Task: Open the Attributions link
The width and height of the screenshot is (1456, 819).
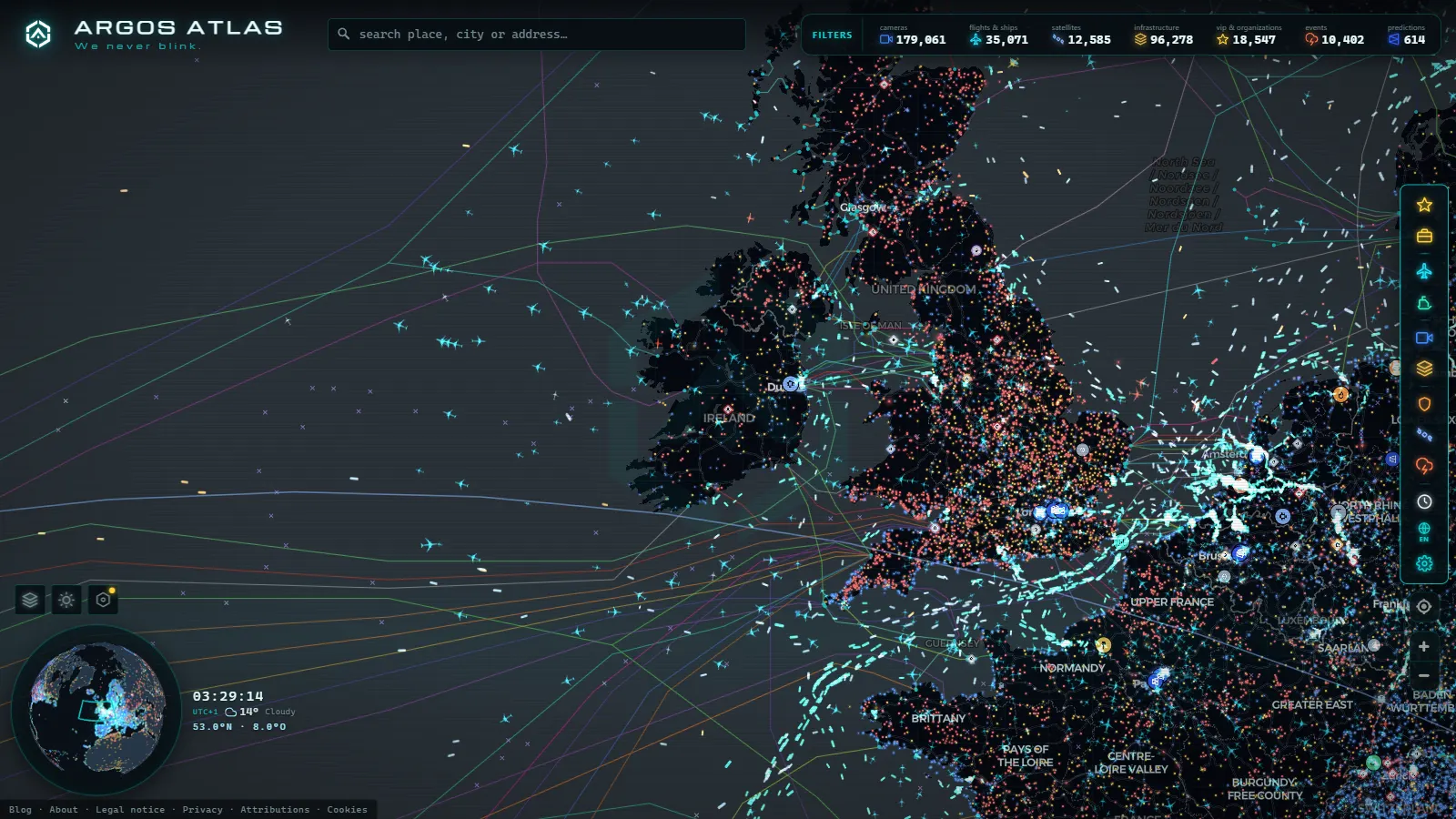Action: 275,810
